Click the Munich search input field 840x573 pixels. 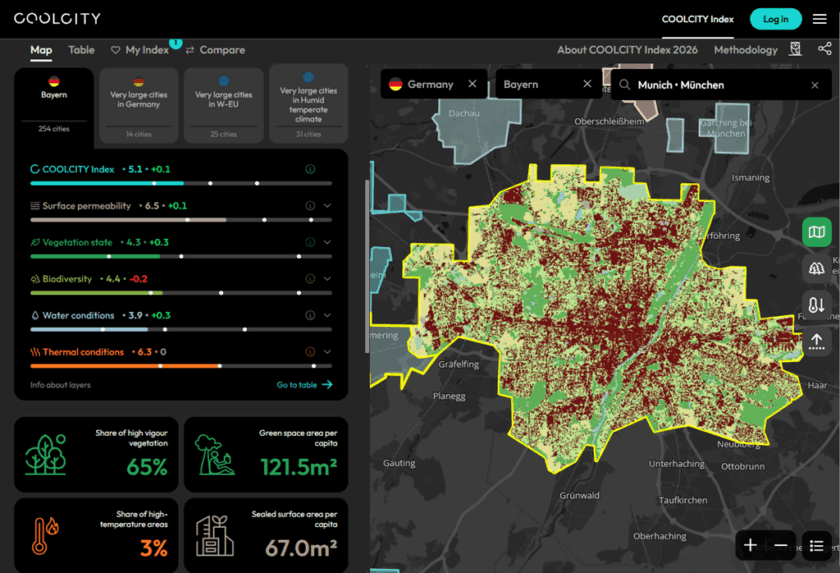pyautogui.click(x=721, y=85)
